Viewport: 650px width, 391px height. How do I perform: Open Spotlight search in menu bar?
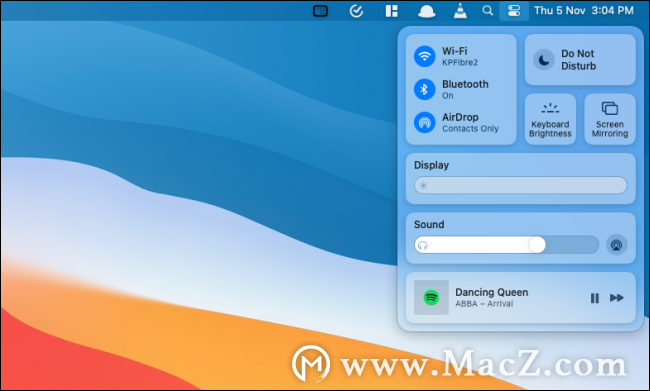point(488,11)
